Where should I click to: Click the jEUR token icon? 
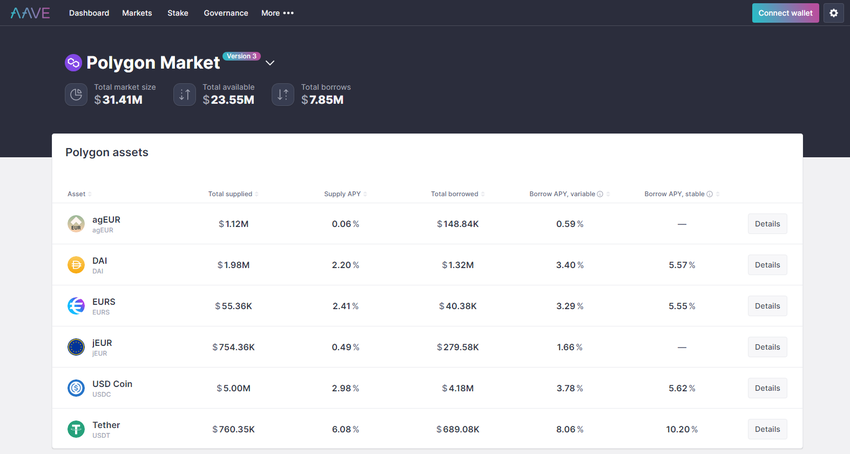pyautogui.click(x=76, y=347)
